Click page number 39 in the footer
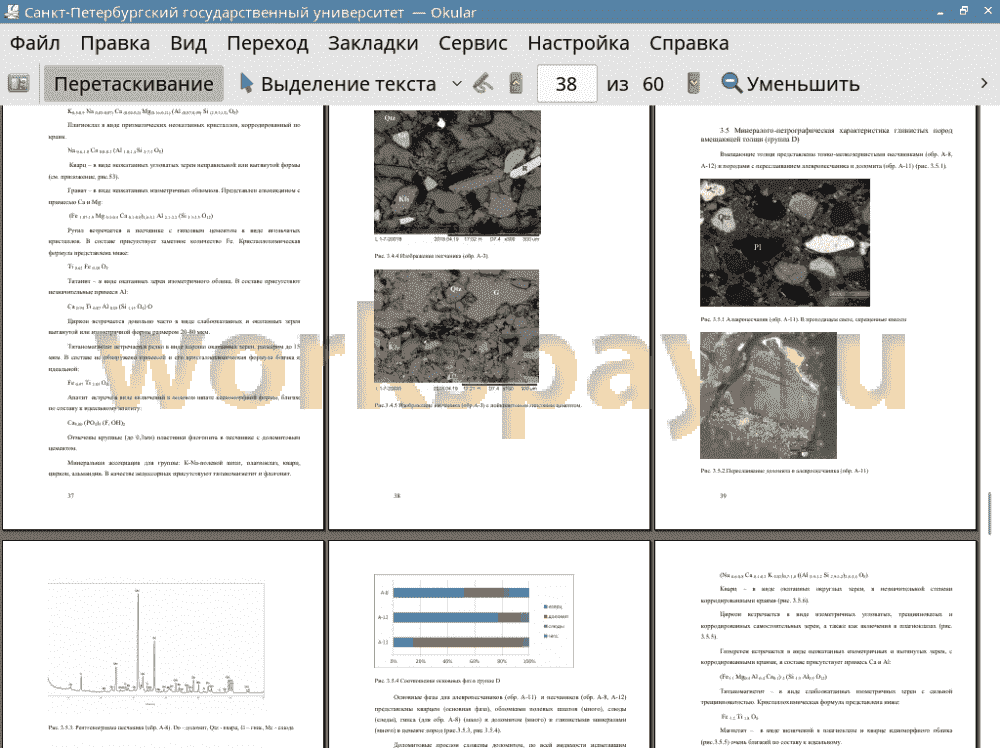This screenshot has width=1000, height=748. click(x=723, y=495)
